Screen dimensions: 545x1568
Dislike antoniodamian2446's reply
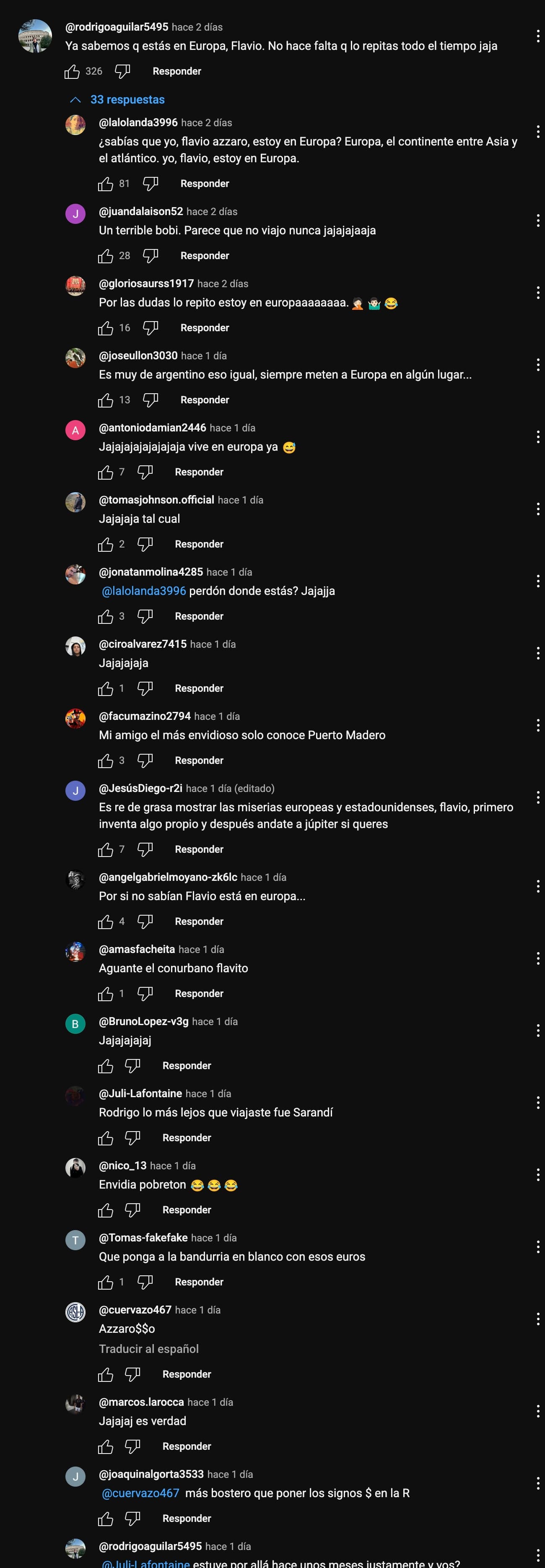(145, 472)
